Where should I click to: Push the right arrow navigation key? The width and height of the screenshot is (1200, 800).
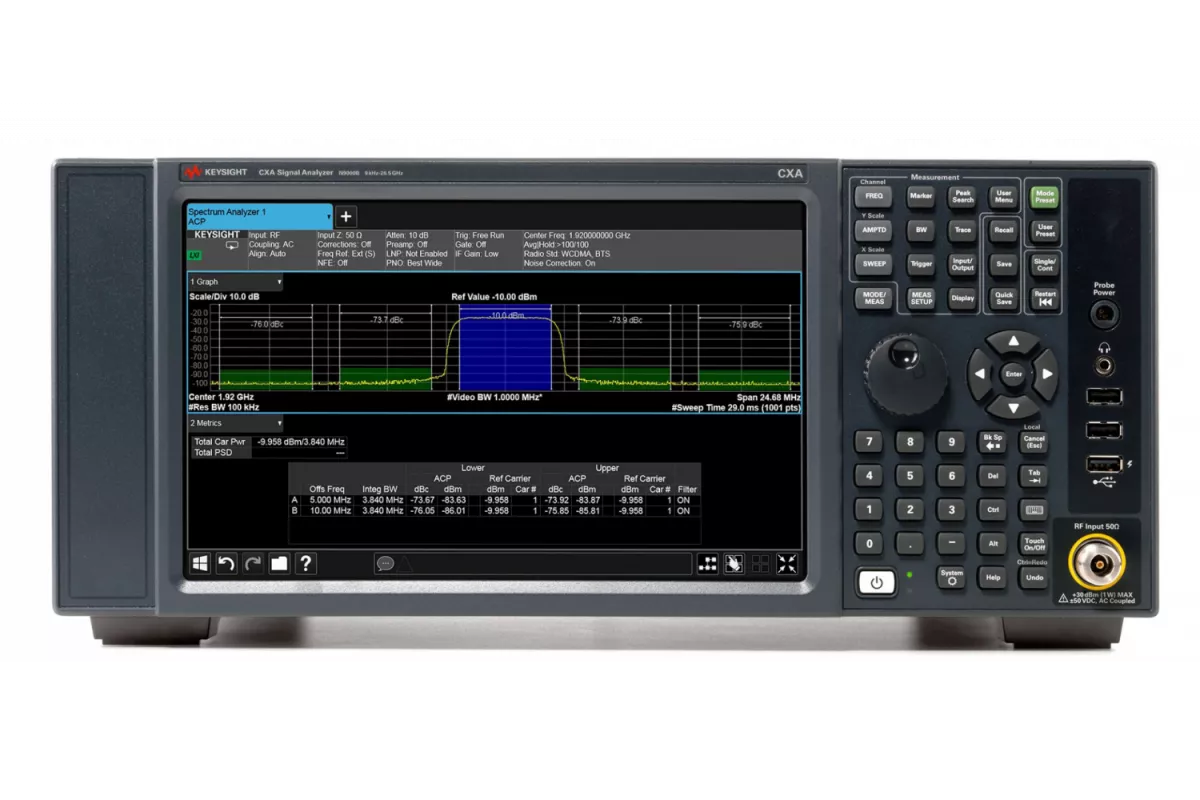1047,374
